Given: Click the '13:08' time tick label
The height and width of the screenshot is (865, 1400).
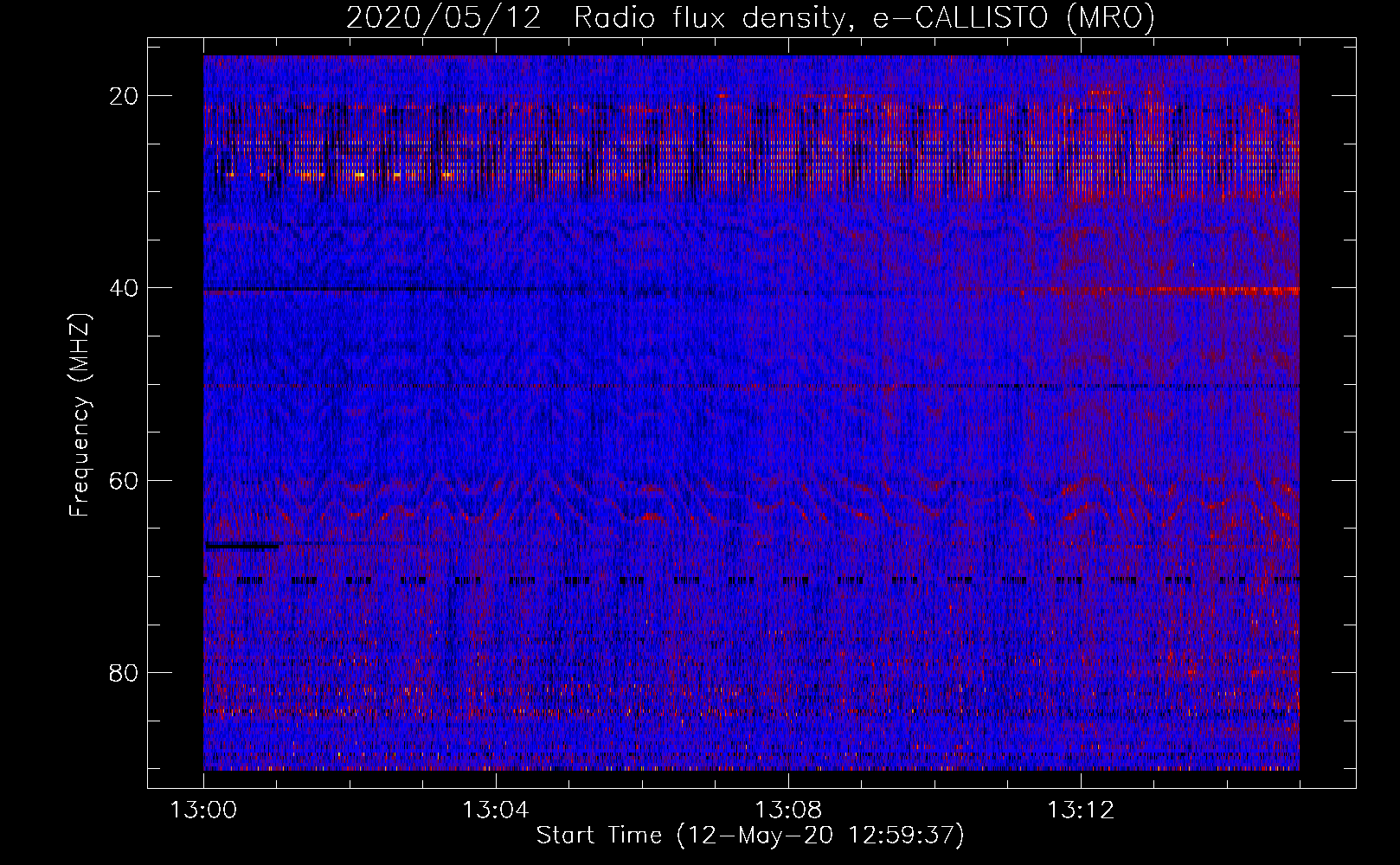Looking at the screenshot, I should click(787, 811).
